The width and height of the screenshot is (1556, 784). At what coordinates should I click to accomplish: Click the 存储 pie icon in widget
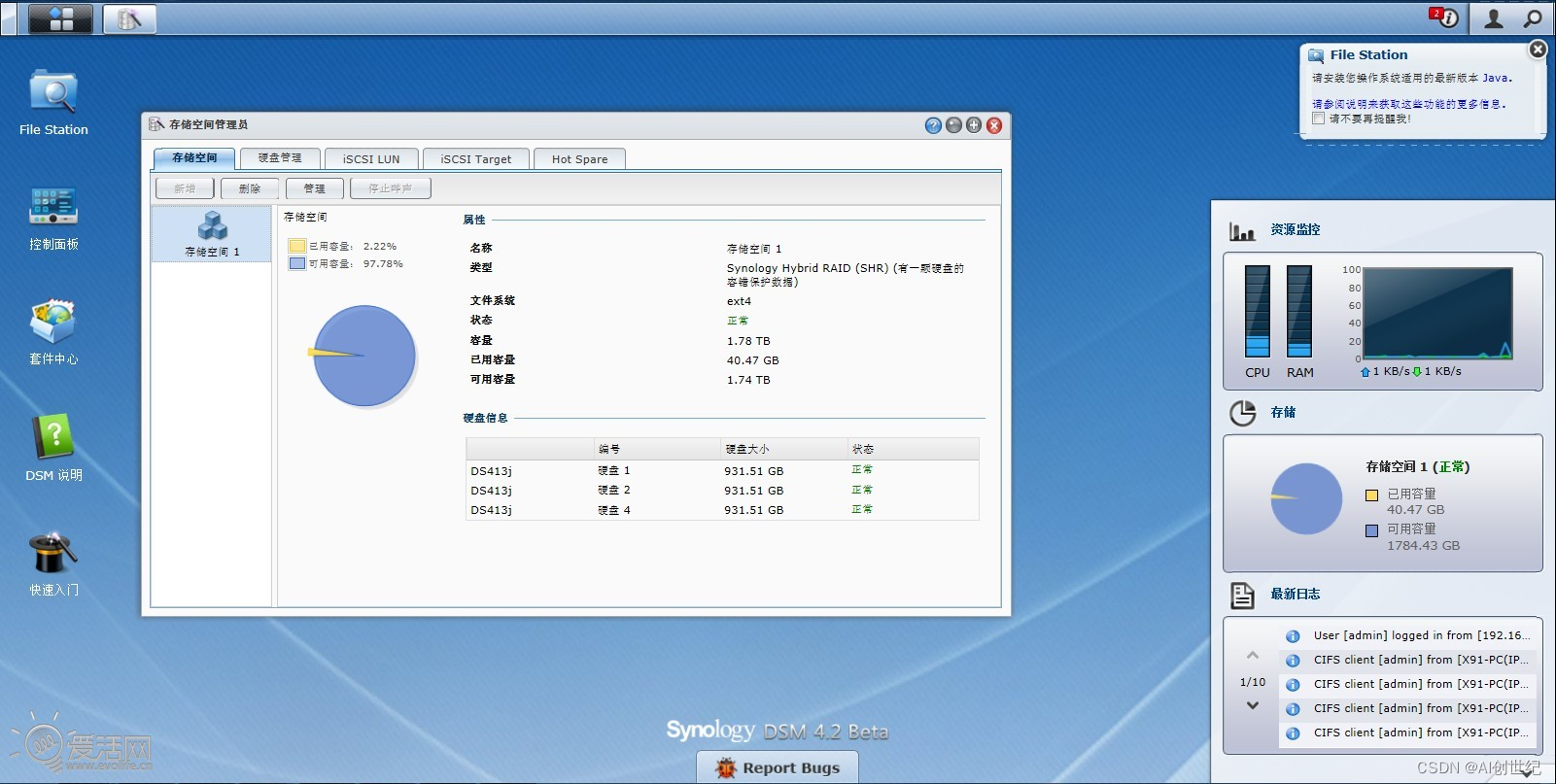click(1242, 413)
